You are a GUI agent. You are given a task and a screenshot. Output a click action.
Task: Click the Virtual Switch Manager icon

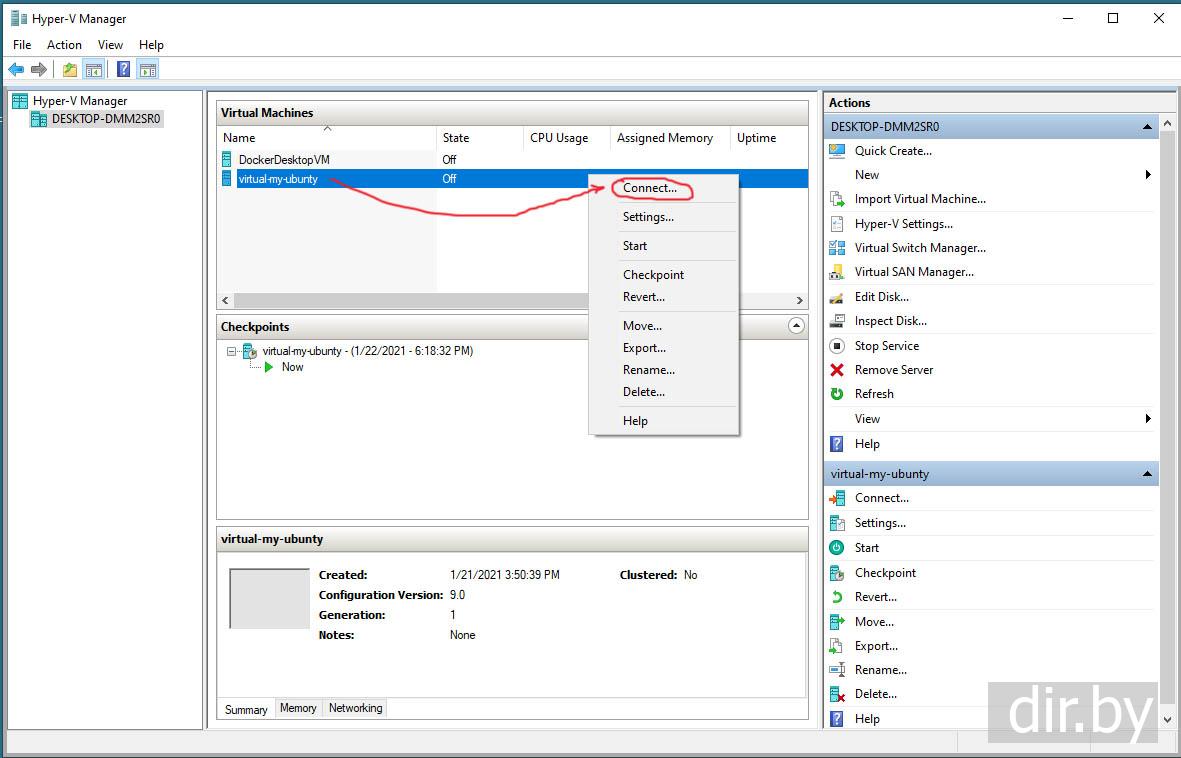tap(837, 248)
